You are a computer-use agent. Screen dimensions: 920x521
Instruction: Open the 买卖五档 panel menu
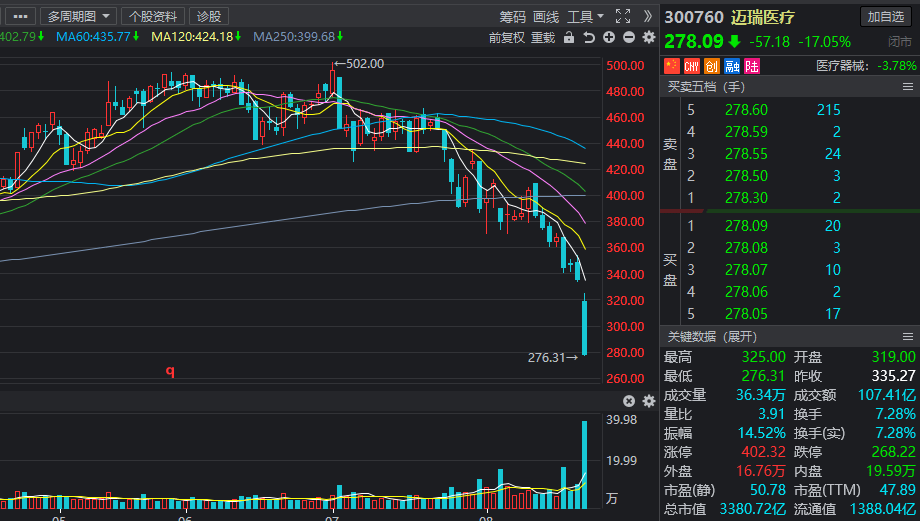pos(908,87)
